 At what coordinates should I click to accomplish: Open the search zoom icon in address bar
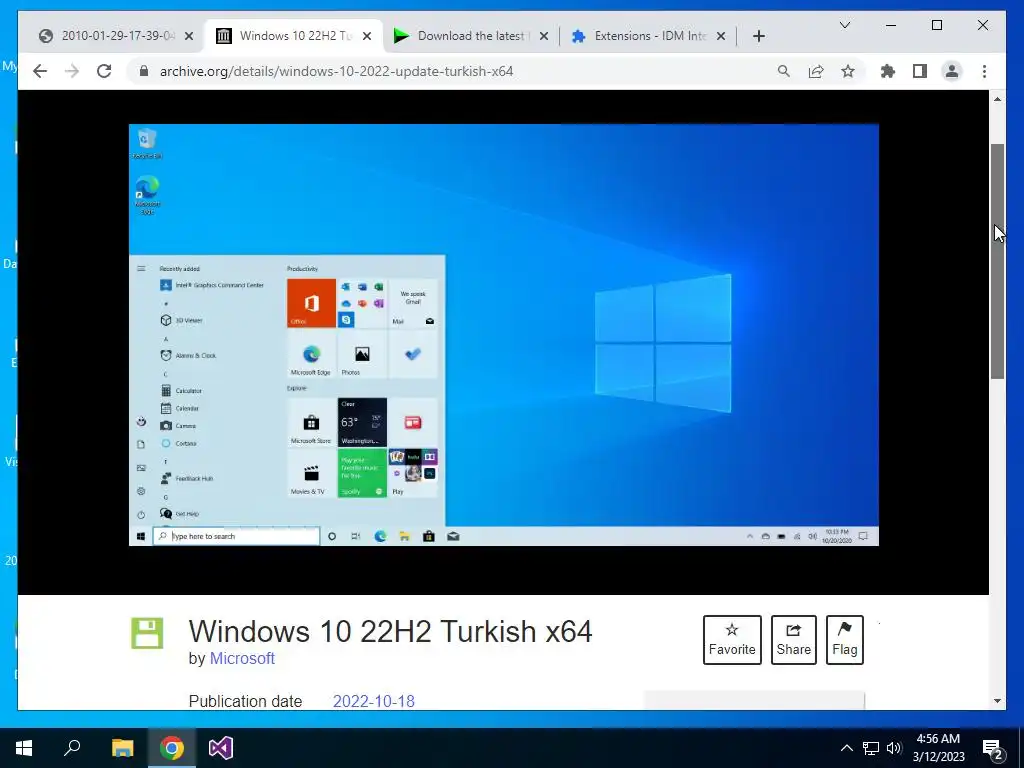pos(784,71)
